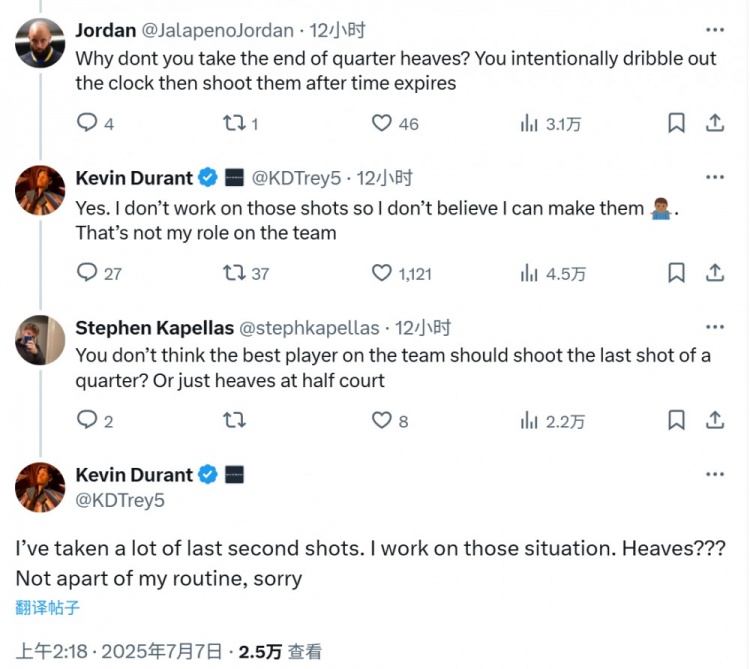750x669 pixels.
Task: Reply to Jordan's tweet
Action: (x=87, y=123)
